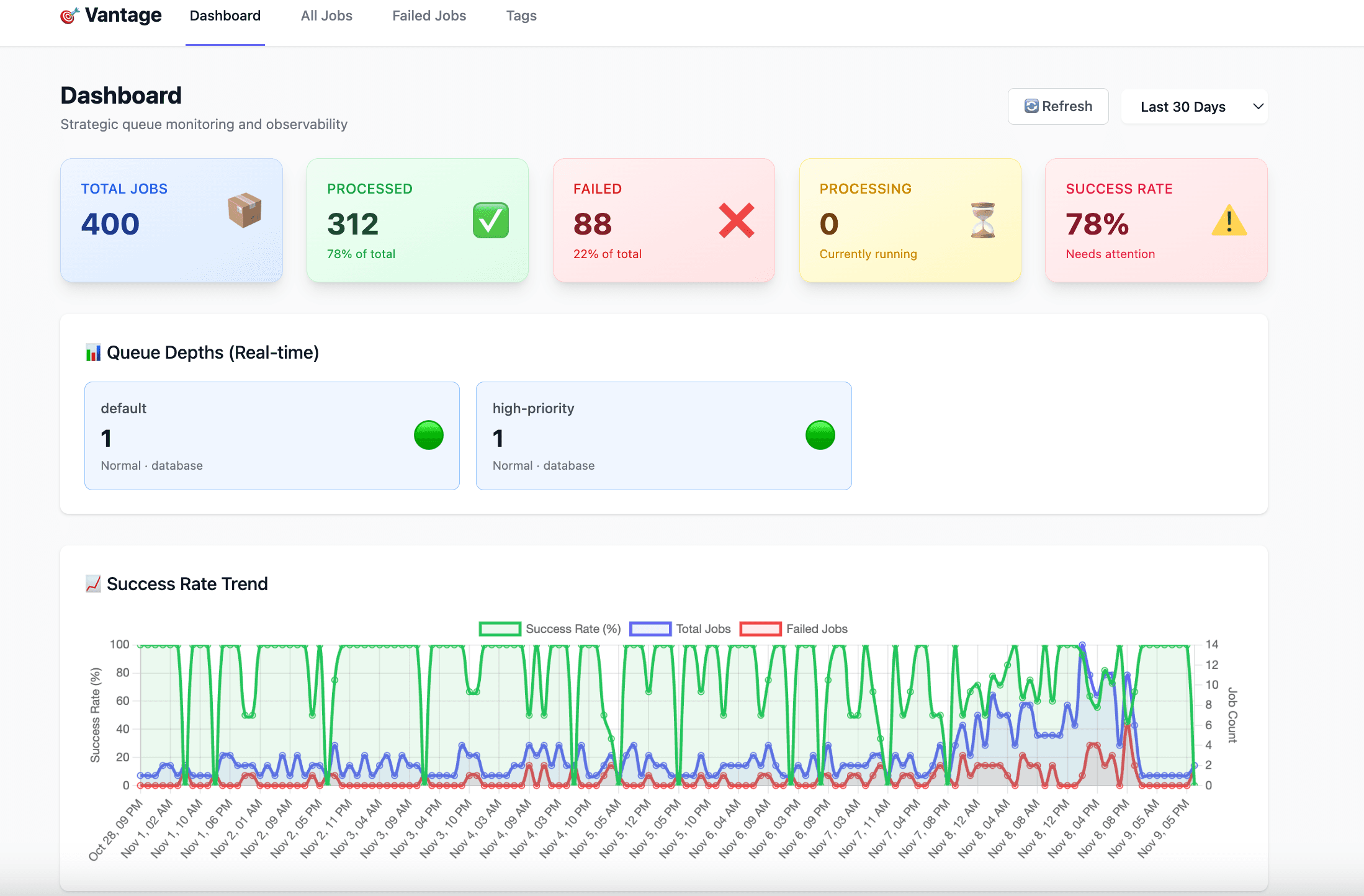Click the green legend color swatch

tap(499, 629)
